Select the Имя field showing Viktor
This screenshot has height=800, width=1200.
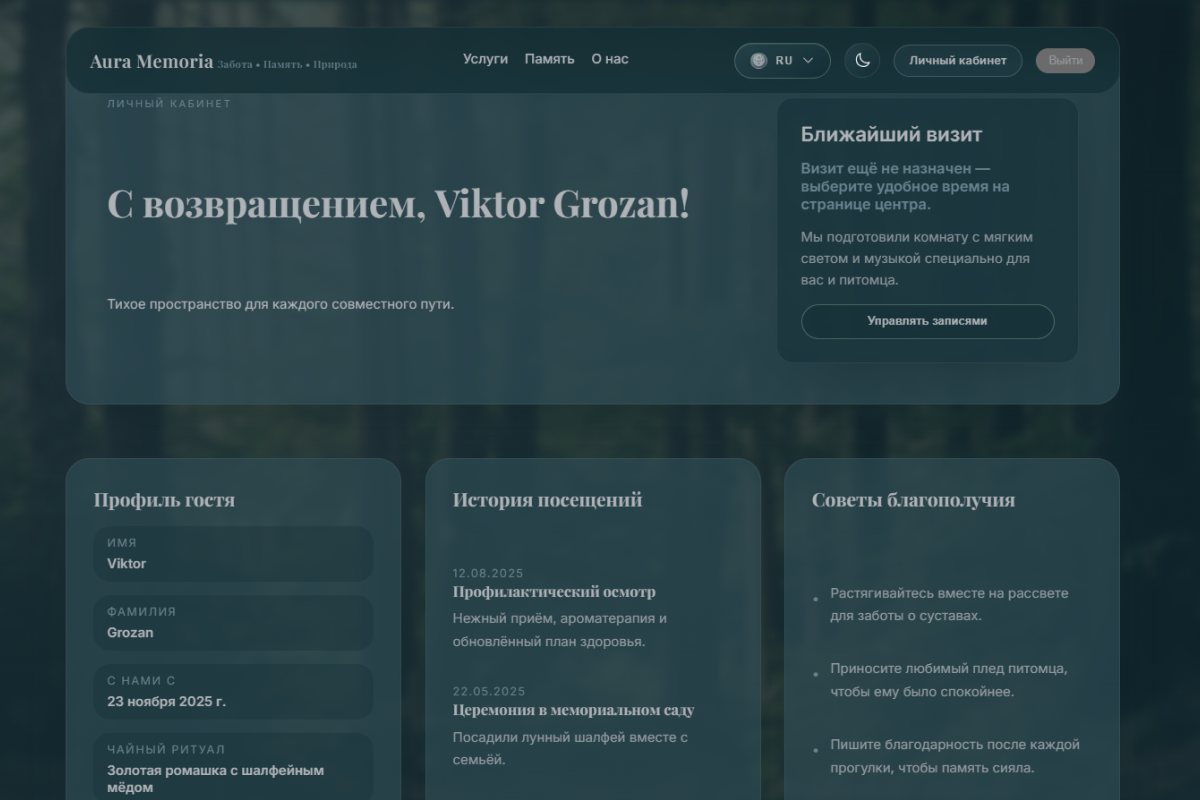[233, 554]
